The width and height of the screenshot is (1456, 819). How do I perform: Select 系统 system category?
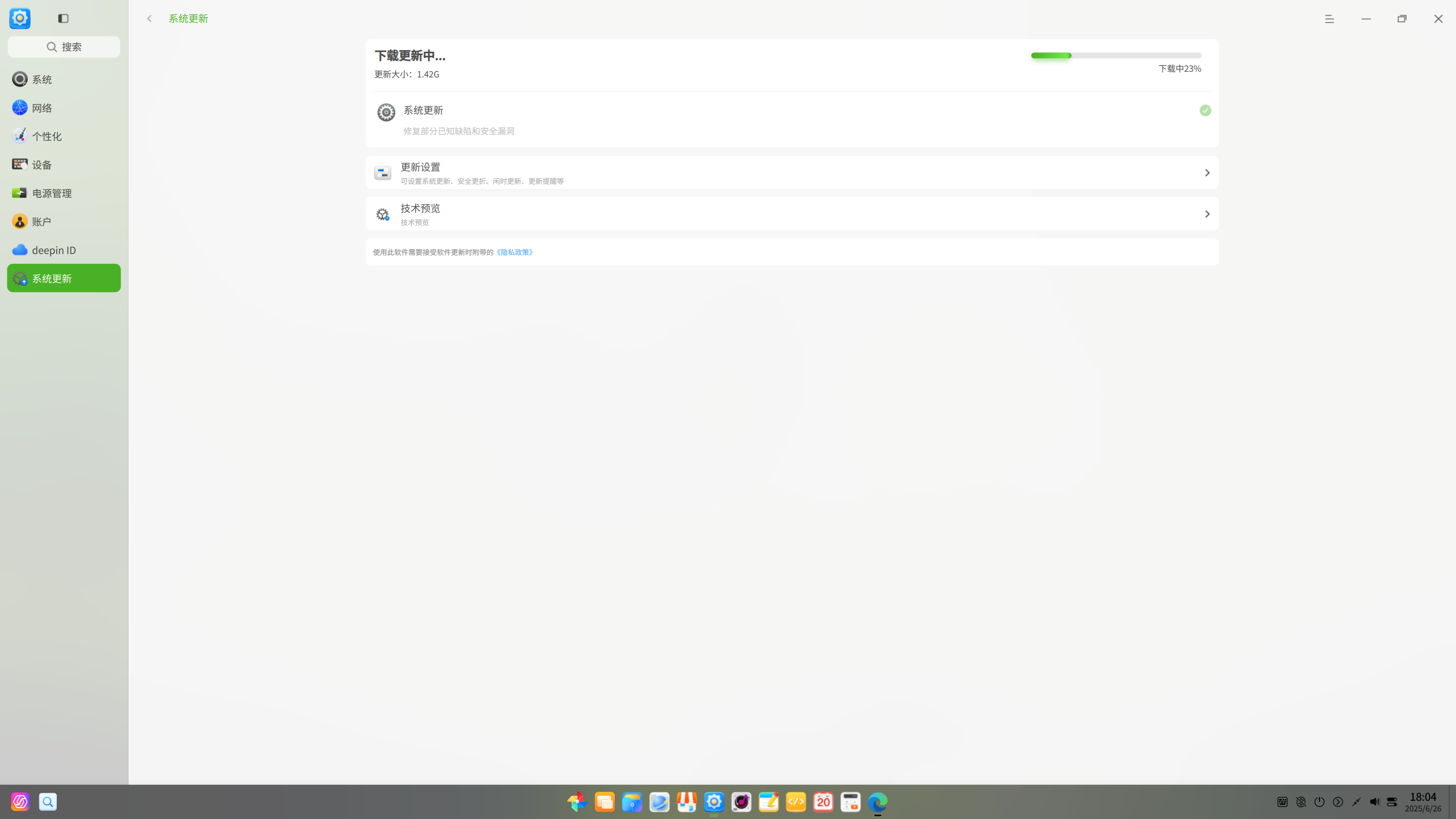(x=64, y=79)
